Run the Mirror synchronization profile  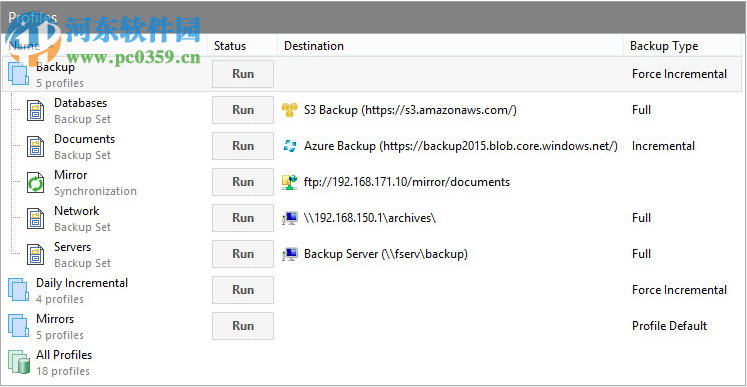[x=243, y=182]
